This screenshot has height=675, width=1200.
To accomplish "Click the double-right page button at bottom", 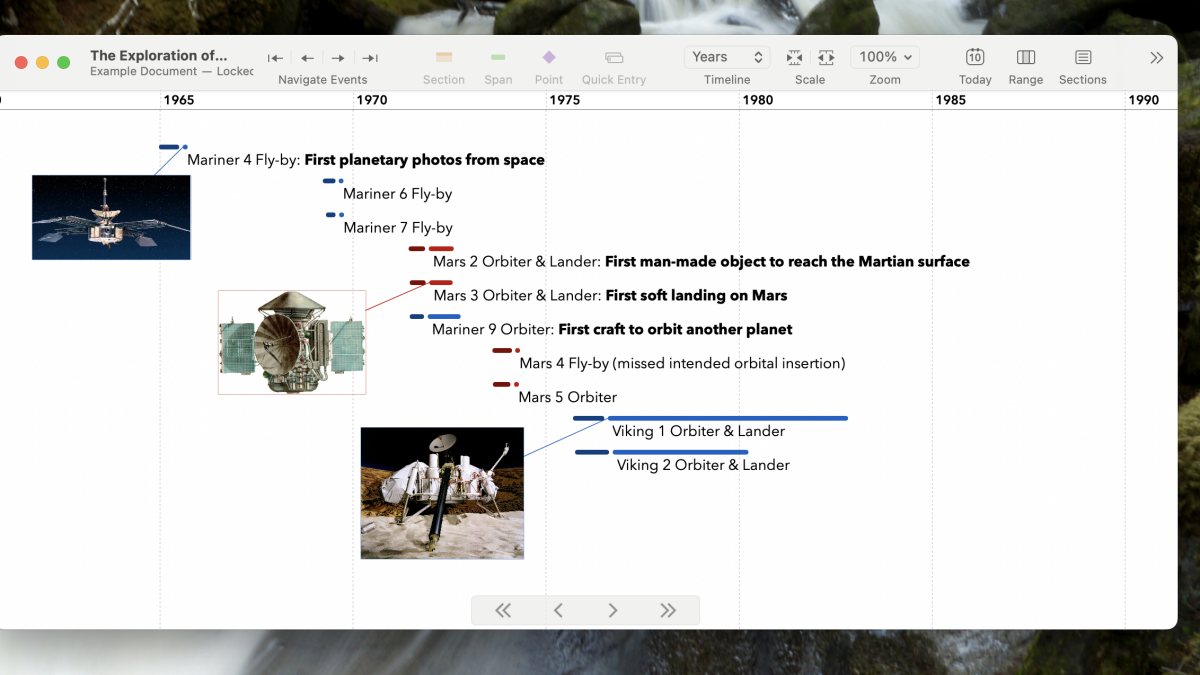I will coord(668,611).
